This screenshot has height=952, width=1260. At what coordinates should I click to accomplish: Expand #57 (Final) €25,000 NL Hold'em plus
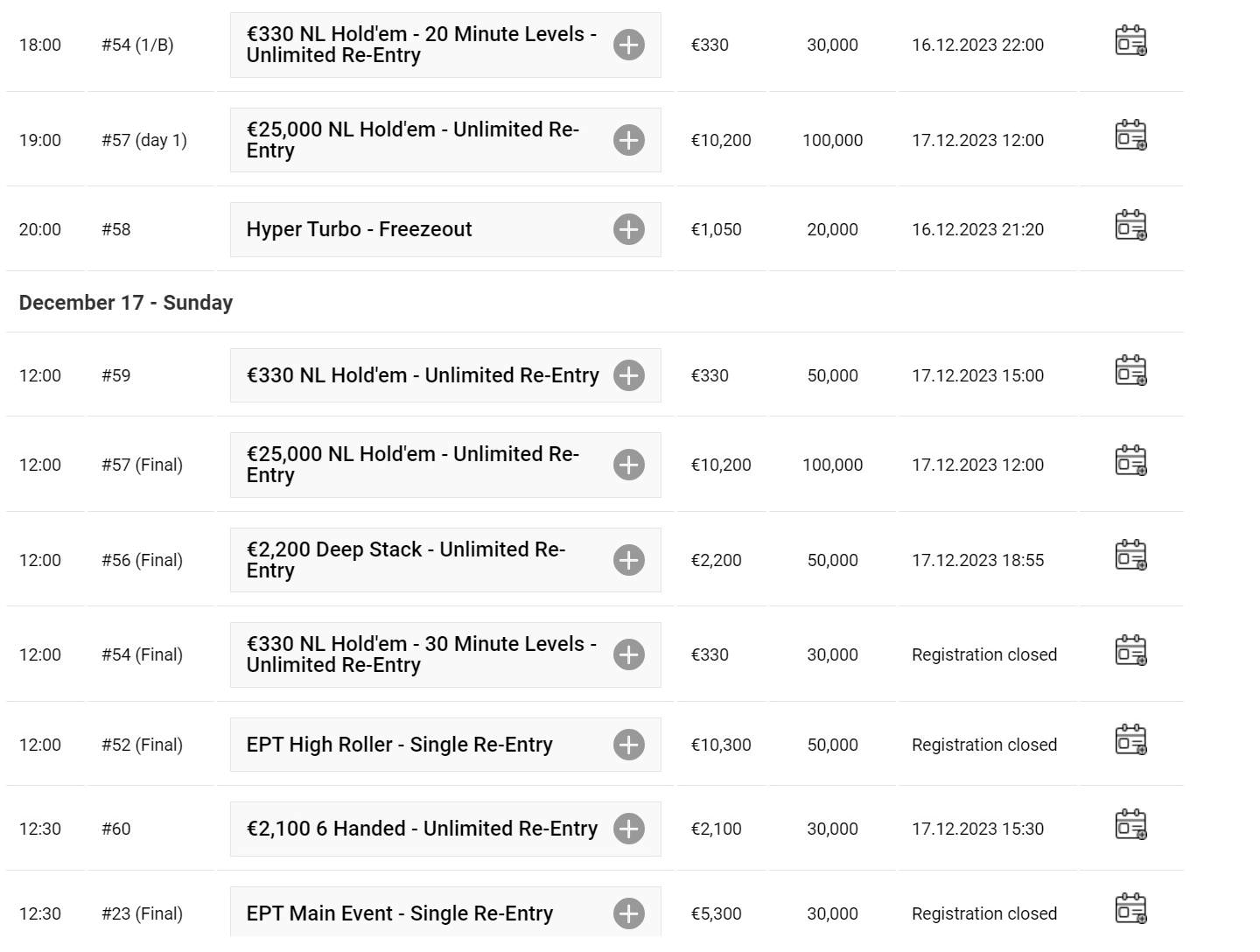tap(628, 465)
